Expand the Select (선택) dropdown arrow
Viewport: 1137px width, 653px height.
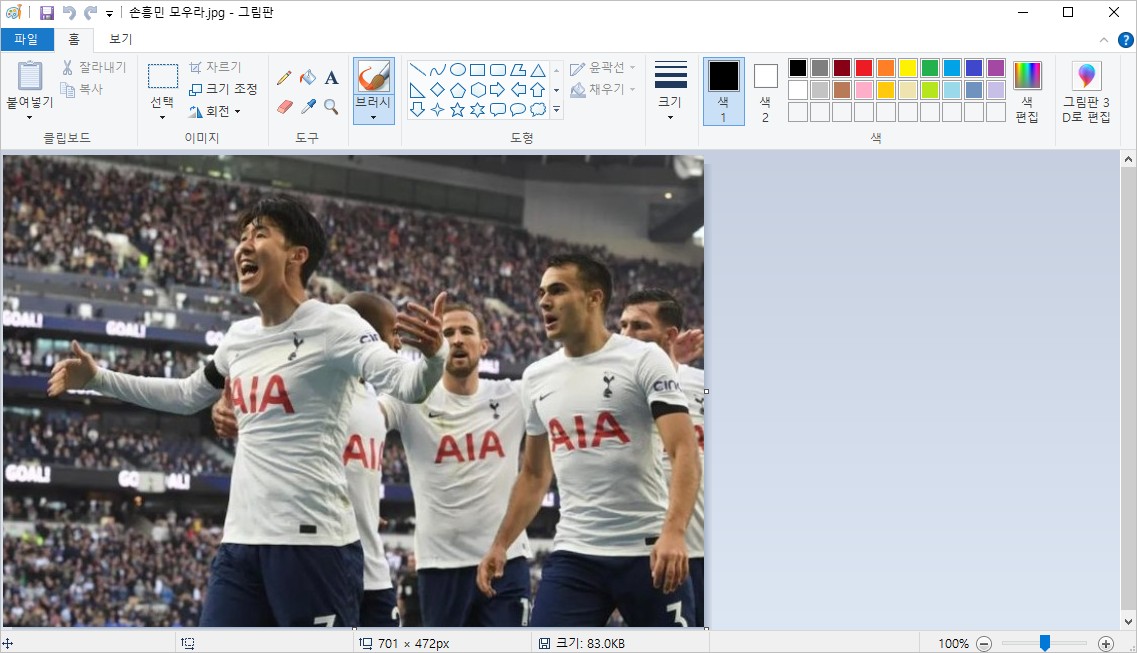162,117
